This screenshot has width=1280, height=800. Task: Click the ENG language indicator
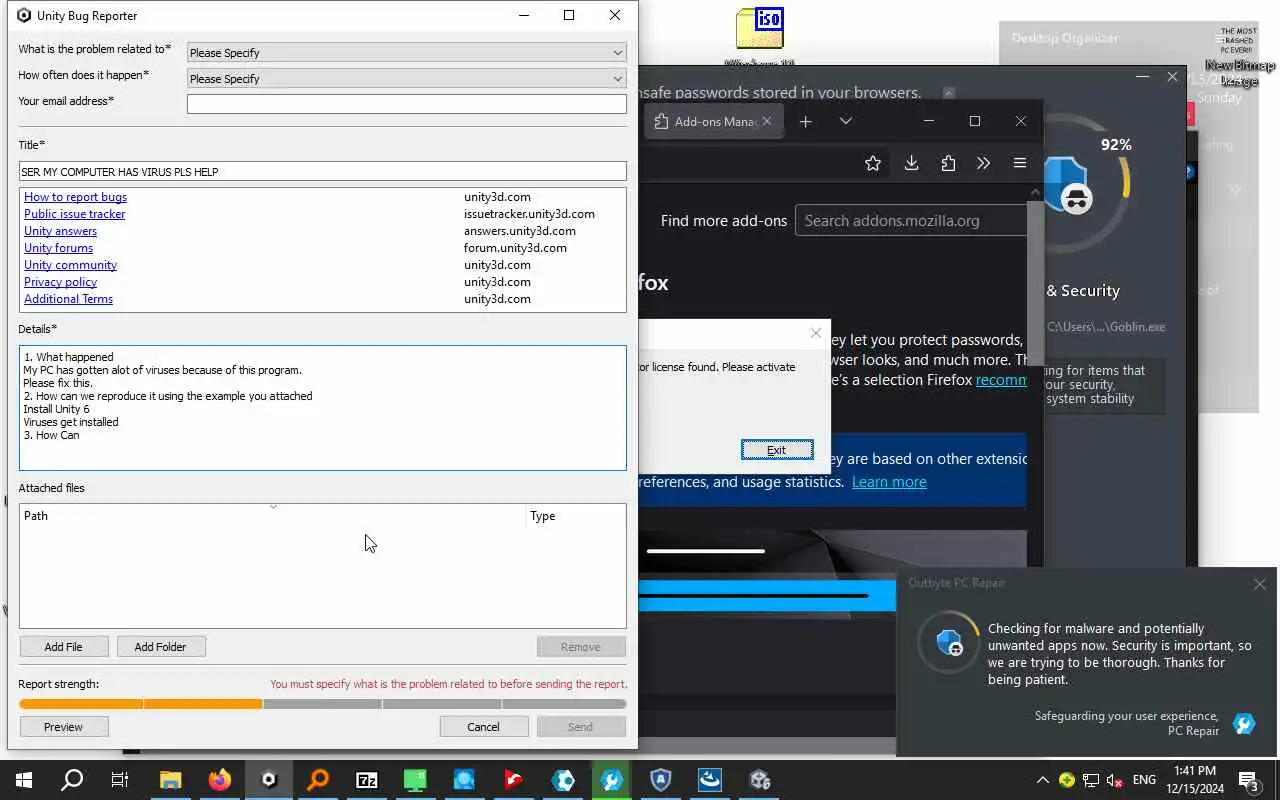pyautogui.click(x=1144, y=780)
